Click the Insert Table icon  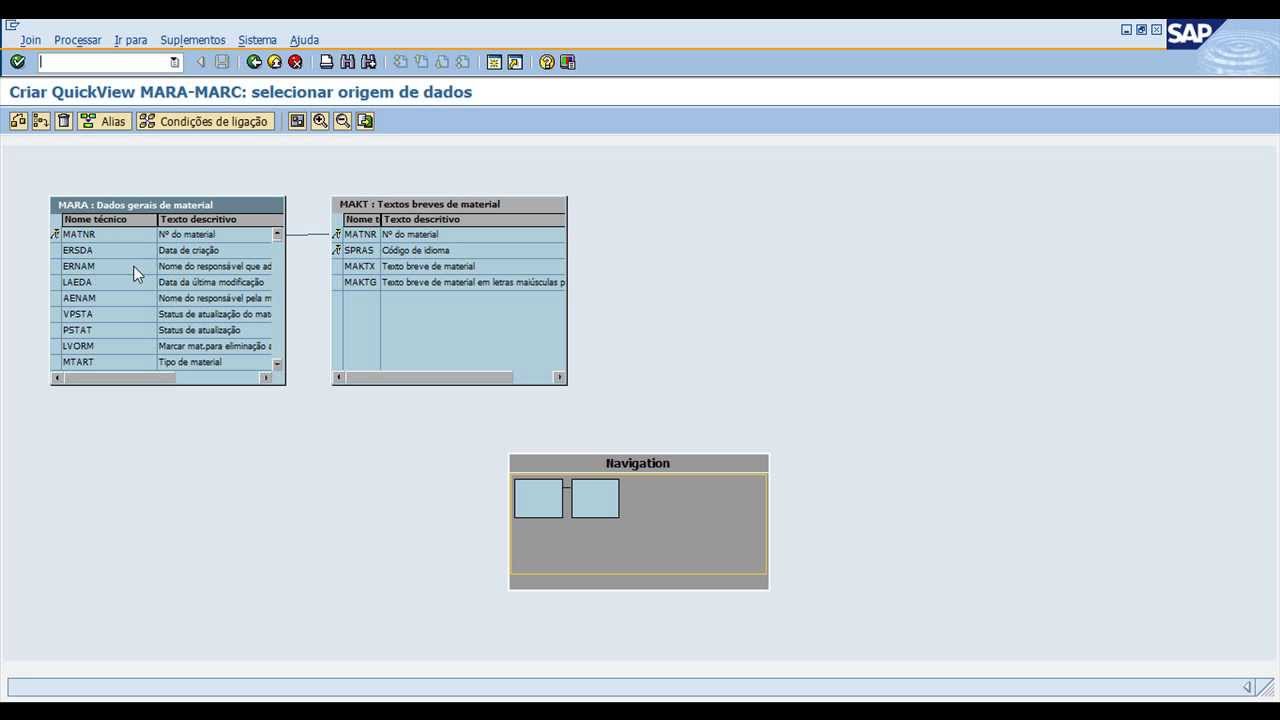pyautogui.click(x=18, y=121)
